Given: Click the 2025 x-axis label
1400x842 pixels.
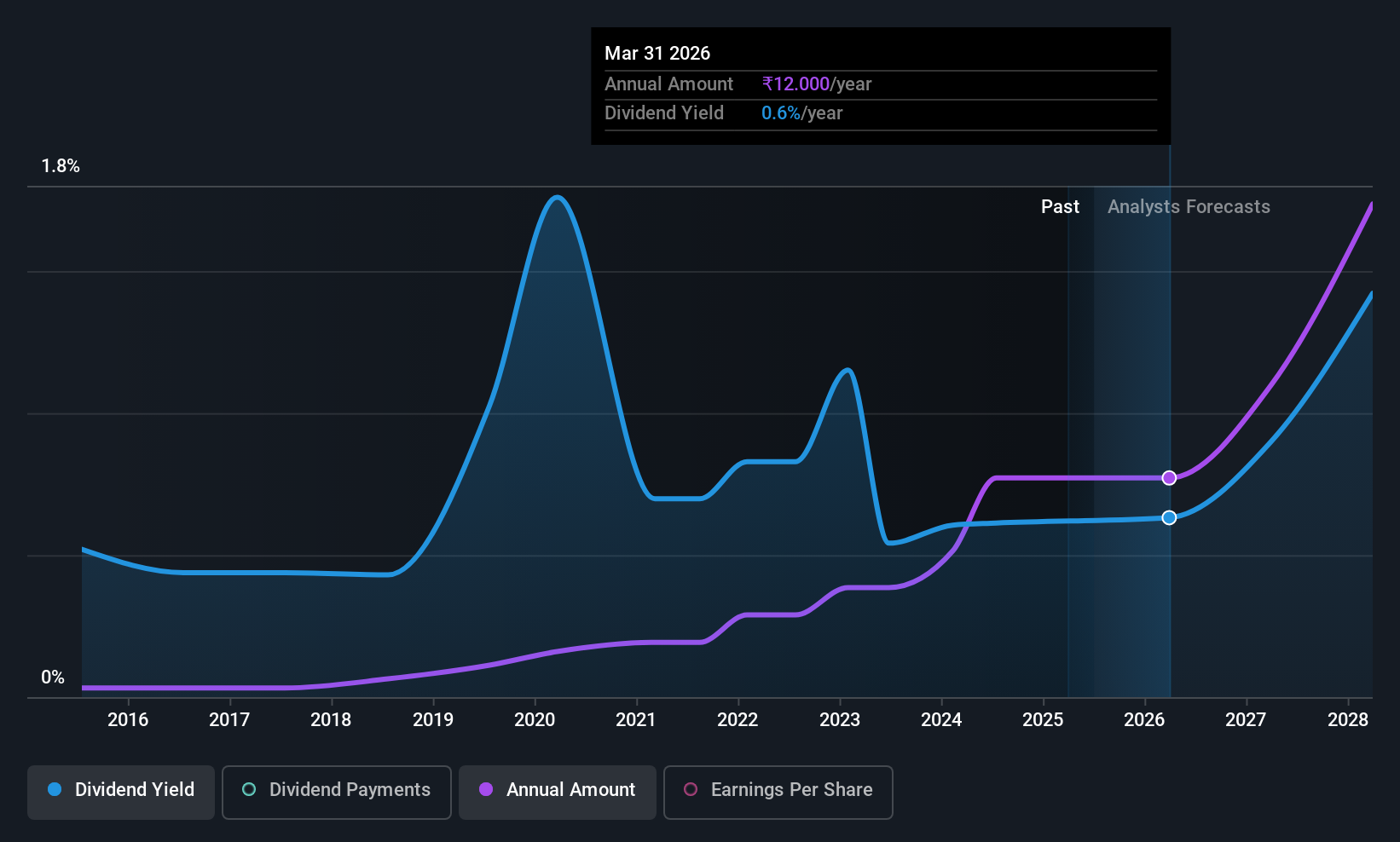Looking at the screenshot, I should pos(1043,720).
